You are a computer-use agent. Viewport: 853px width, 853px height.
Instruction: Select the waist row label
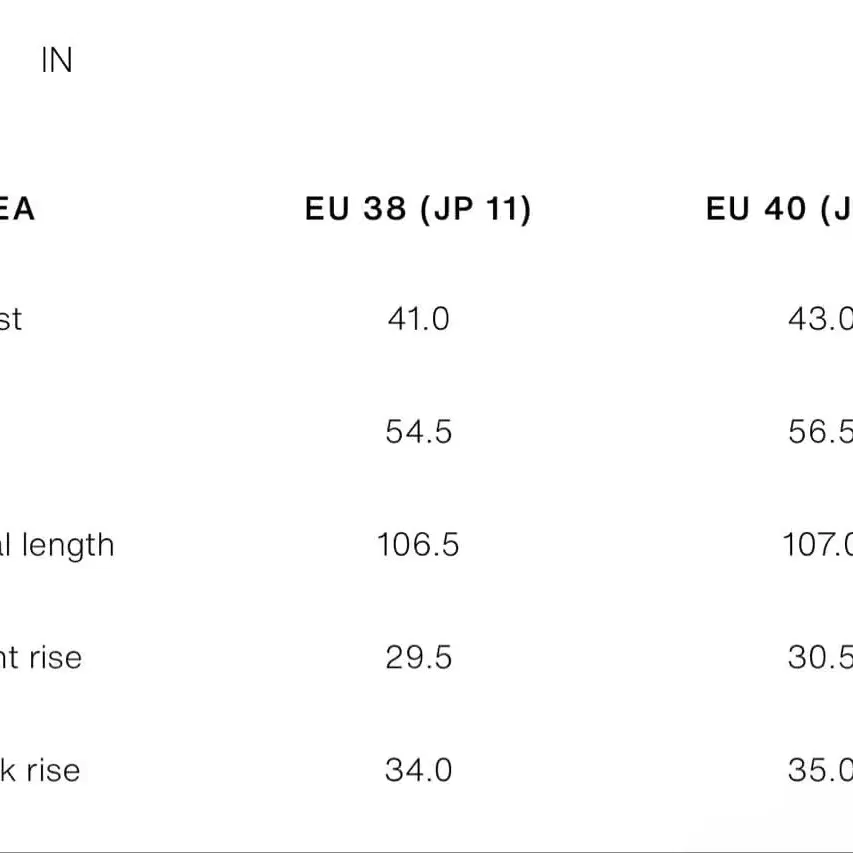pos(11,319)
